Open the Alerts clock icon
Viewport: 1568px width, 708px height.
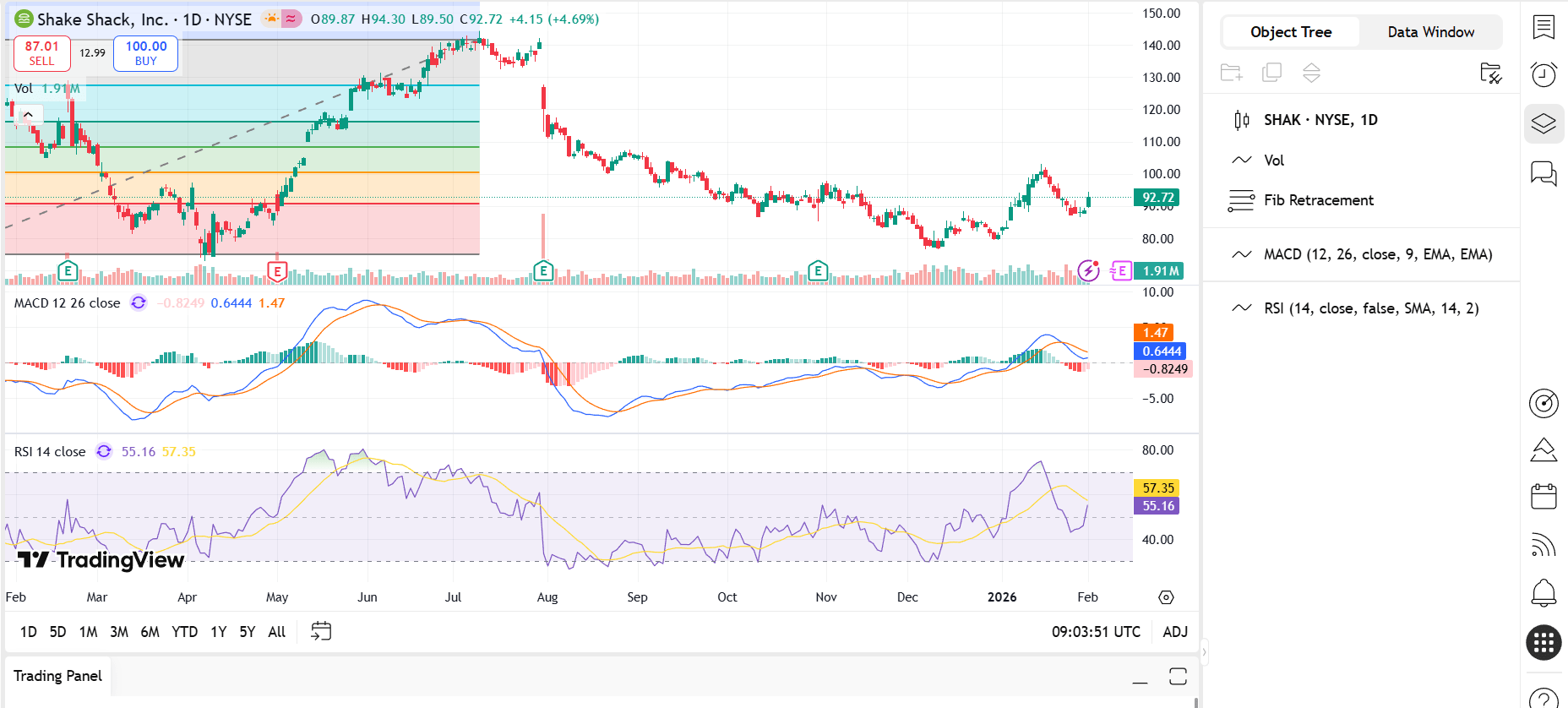pyautogui.click(x=1543, y=74)
